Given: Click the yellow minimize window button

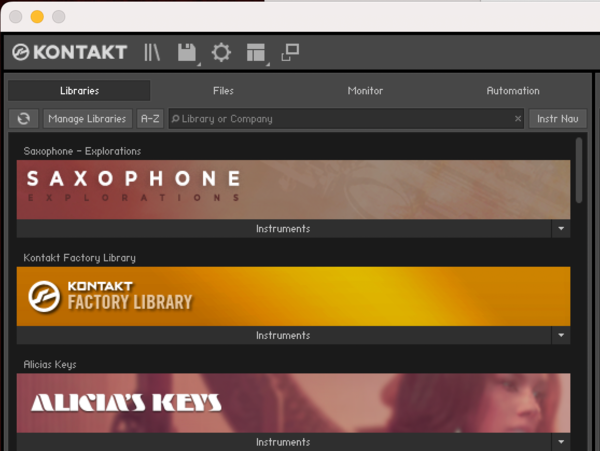Looking at the screenshot, I should point(37,17).
